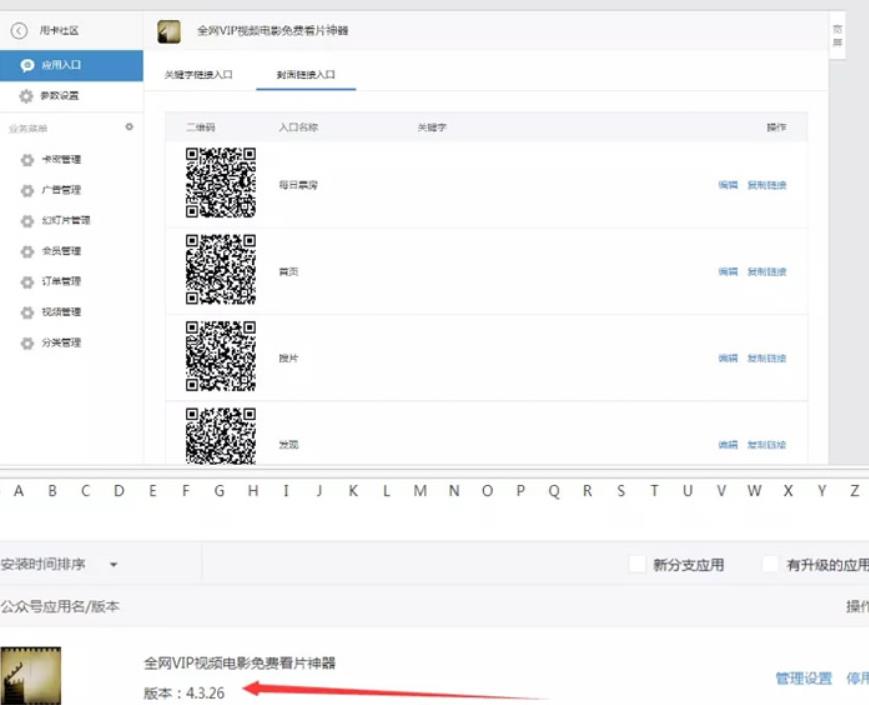Click the gear icon beside 订单管理
869x705 pixels.
point(27,282)
